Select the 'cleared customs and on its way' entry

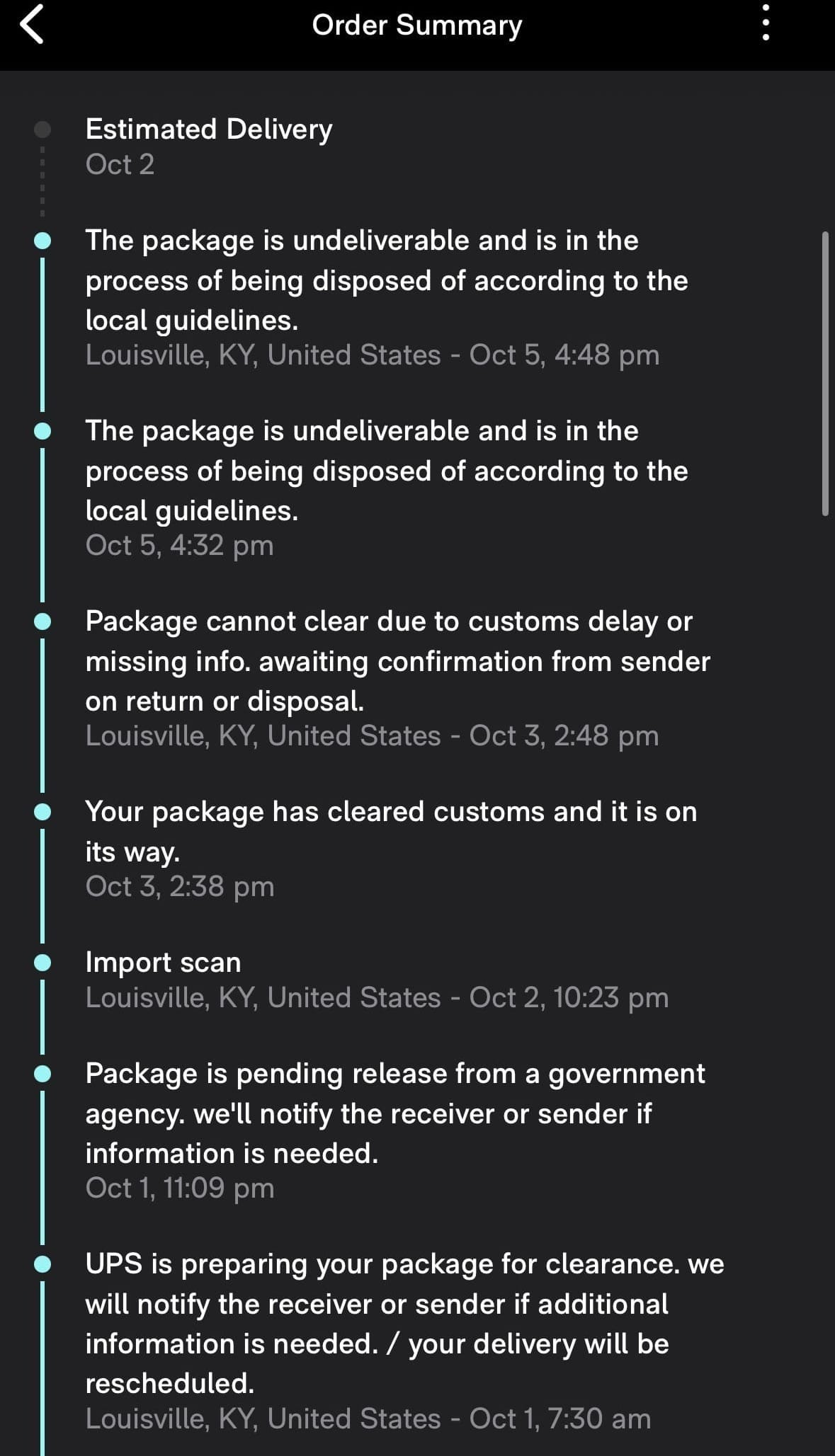(390, 831)
